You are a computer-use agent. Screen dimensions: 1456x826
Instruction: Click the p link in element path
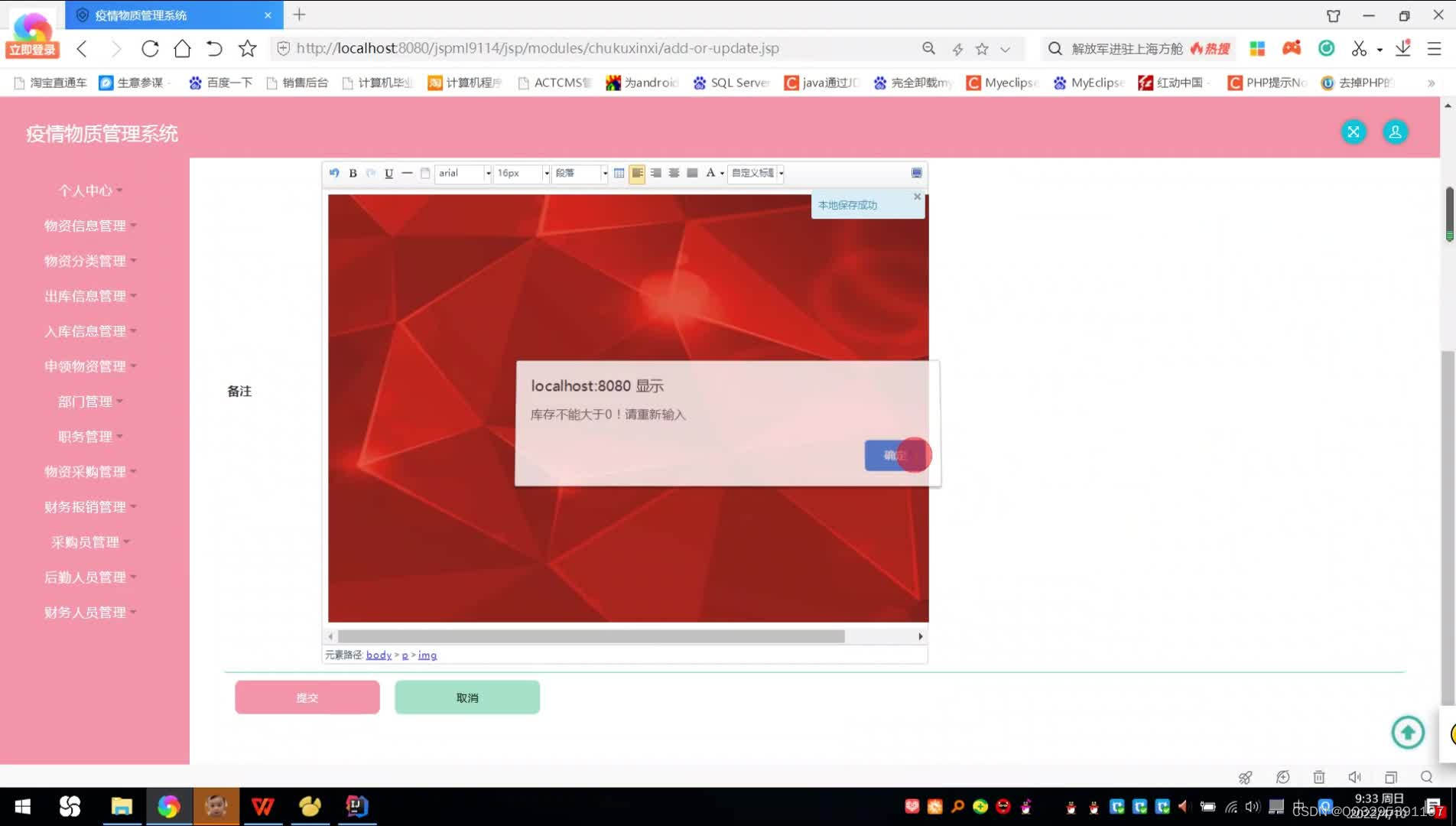point(405,655)
